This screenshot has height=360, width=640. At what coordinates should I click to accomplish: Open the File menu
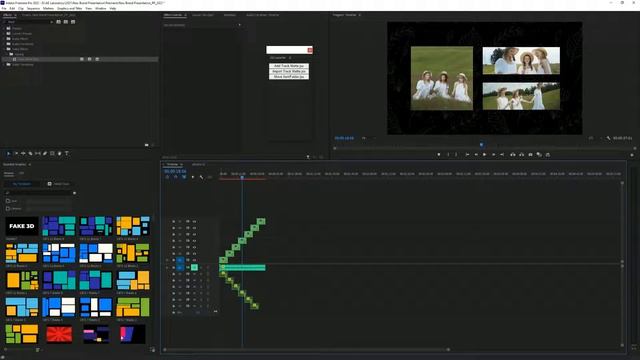click(4, 8)
